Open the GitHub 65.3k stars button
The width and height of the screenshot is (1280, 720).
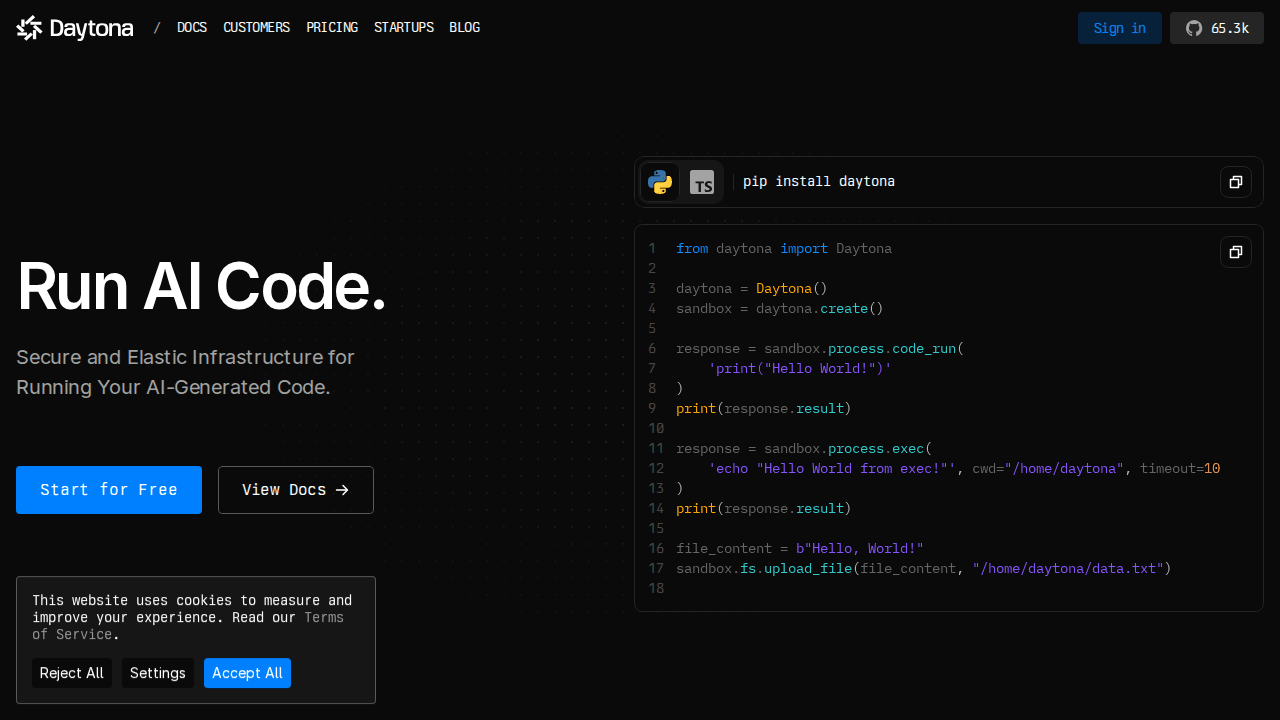(x=1216, y=28)
